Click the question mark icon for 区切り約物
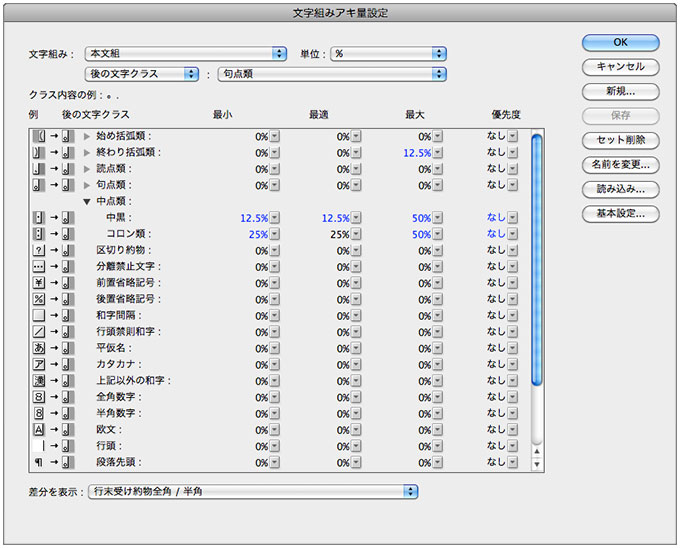Image resolution: width=680 pixels, height=548 pixels. click(x=39, y=250)
